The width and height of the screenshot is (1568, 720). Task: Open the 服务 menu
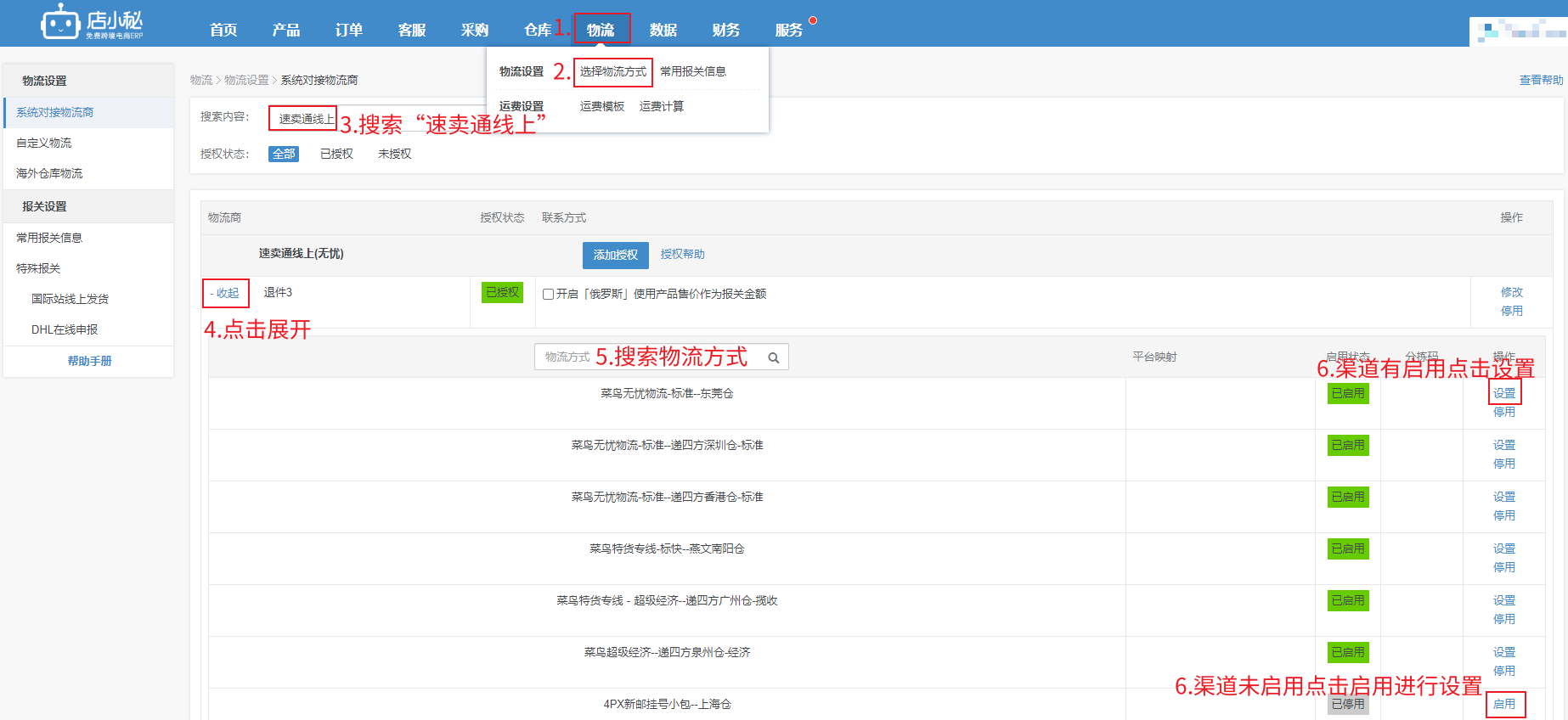(x=789, y=30)
